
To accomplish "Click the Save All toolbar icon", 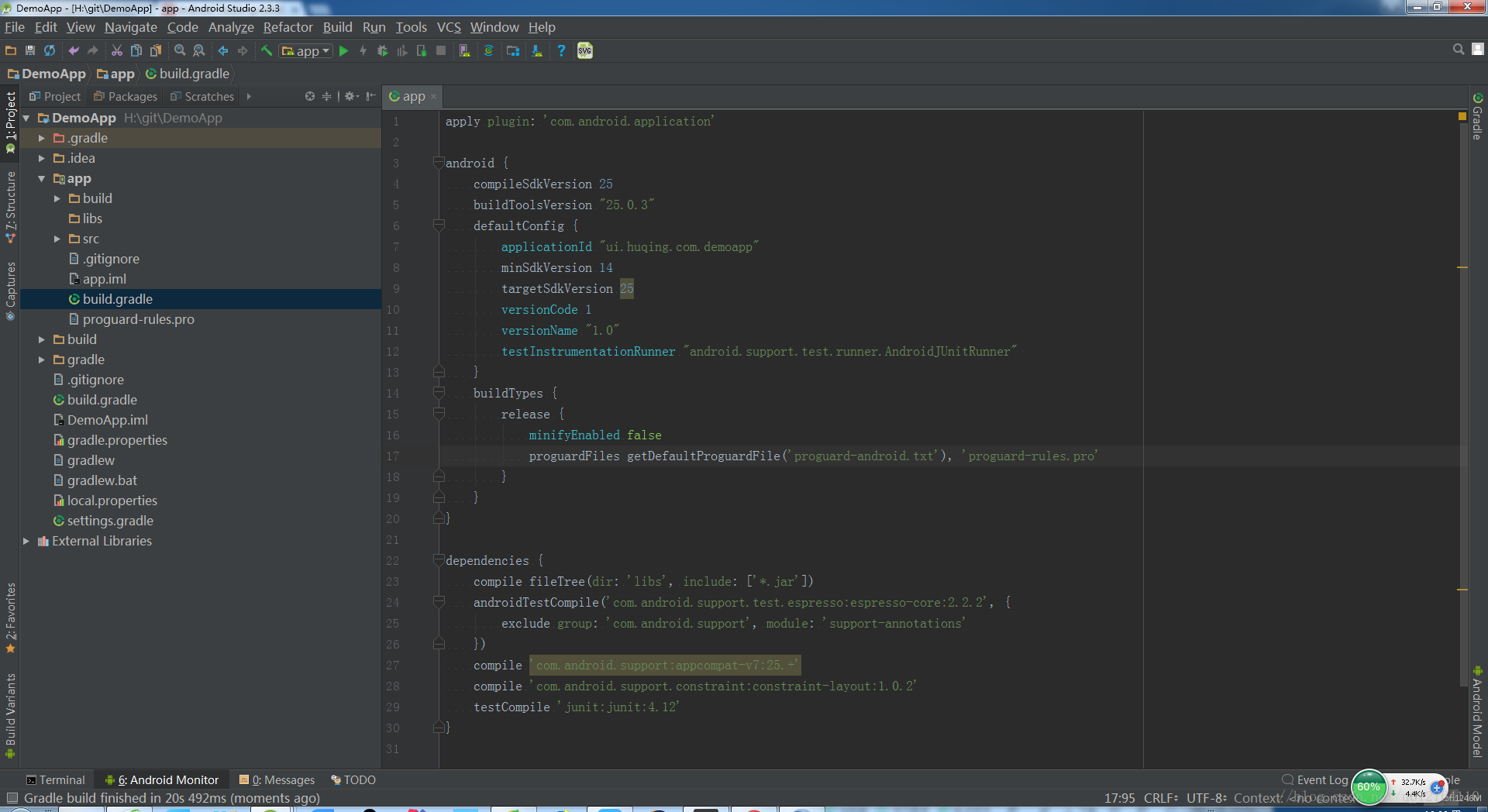I will click(x=30, y=50).
